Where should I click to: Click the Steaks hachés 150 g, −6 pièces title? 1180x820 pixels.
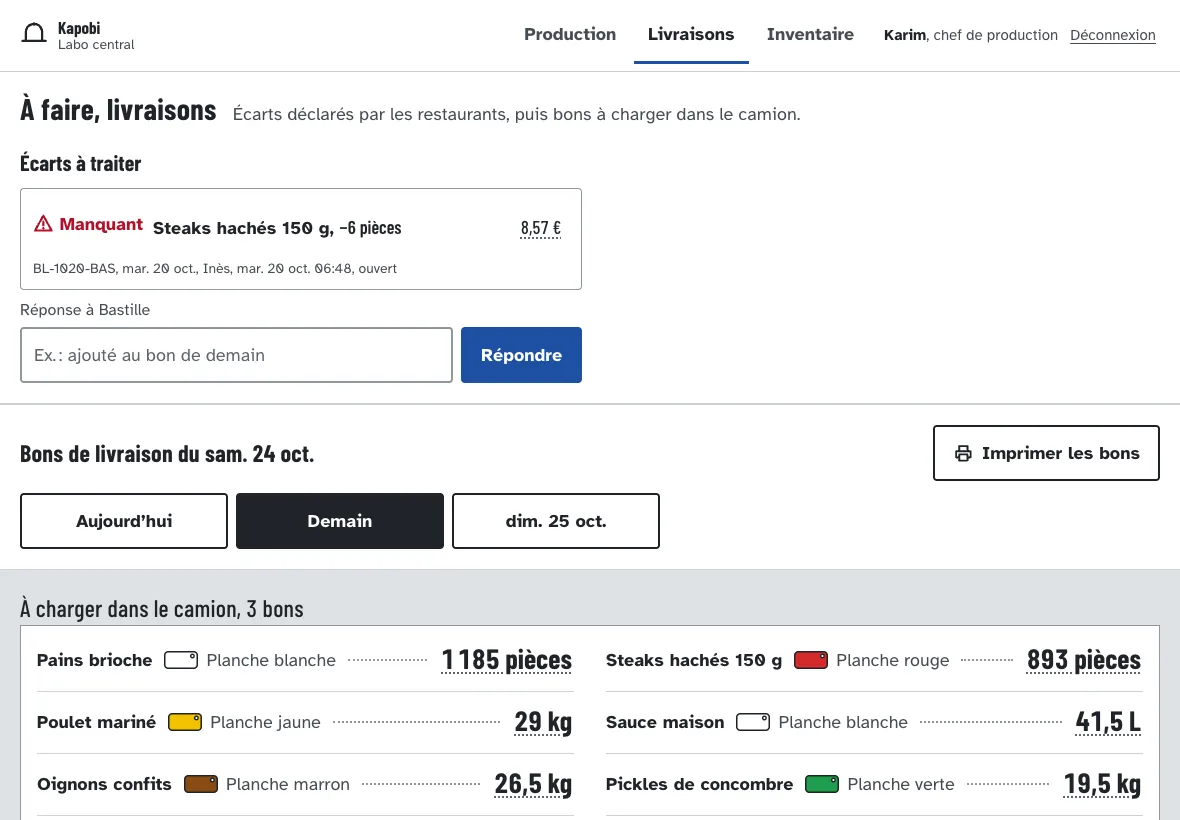coord(277,228)
